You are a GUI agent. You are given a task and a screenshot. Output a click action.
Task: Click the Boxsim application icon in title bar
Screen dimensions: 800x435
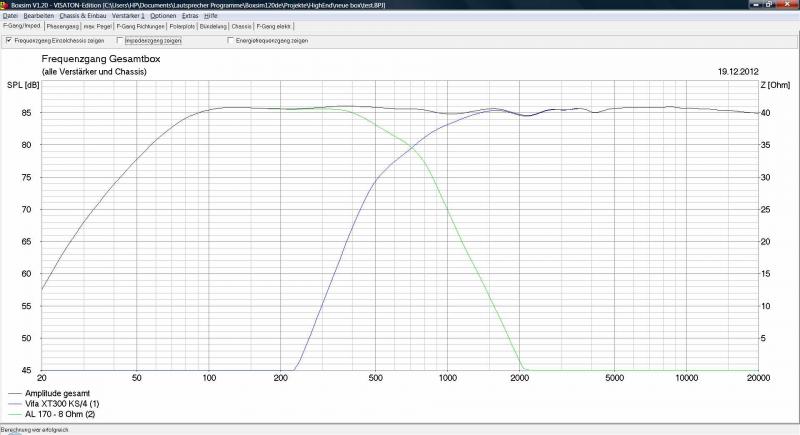pyautogui.click(x=4, y=5)
